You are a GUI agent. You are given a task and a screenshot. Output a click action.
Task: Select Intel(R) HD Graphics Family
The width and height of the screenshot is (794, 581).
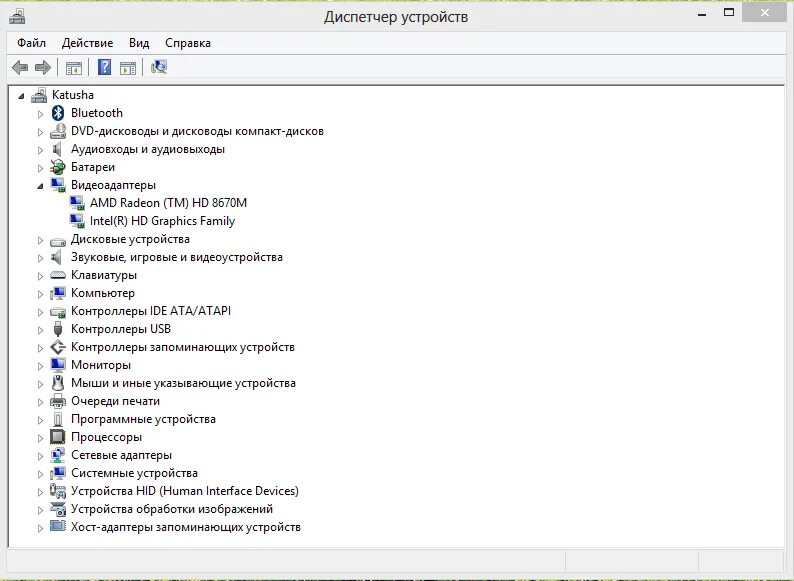click(x=162, y=221)
